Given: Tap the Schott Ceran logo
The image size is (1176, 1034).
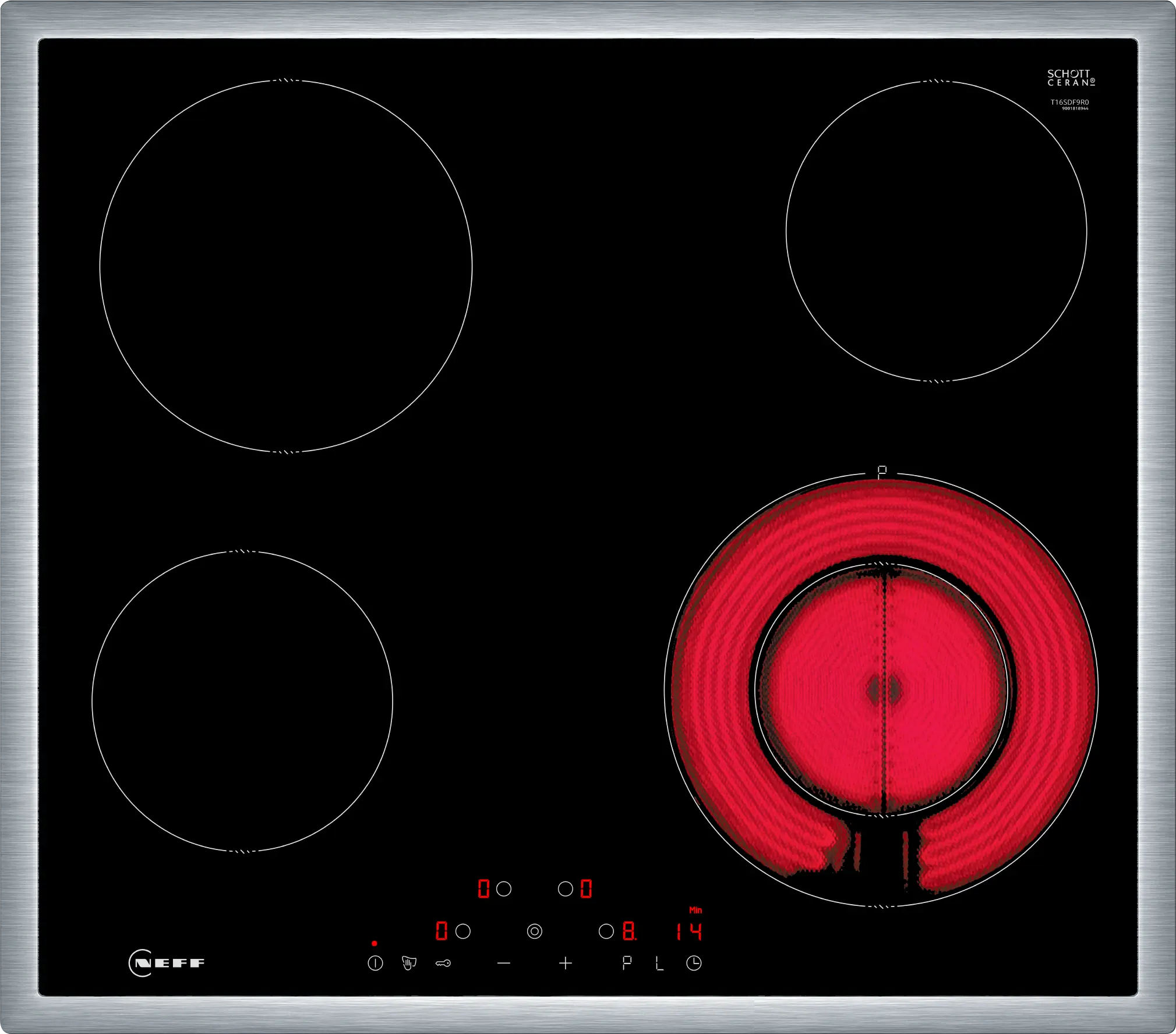Looking at the screenshot, I should [x=1071, y=78].
